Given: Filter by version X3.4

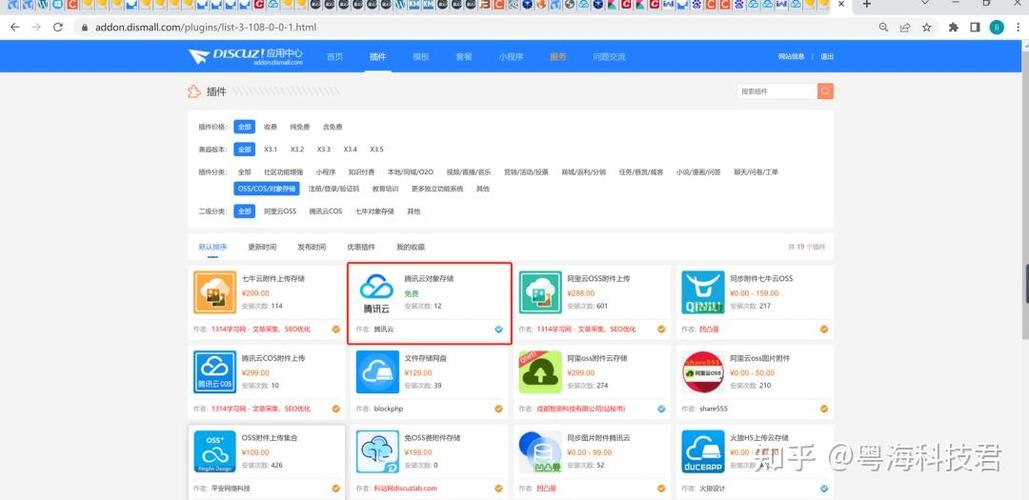Looking at the screenshot, I should click(350, 150).
